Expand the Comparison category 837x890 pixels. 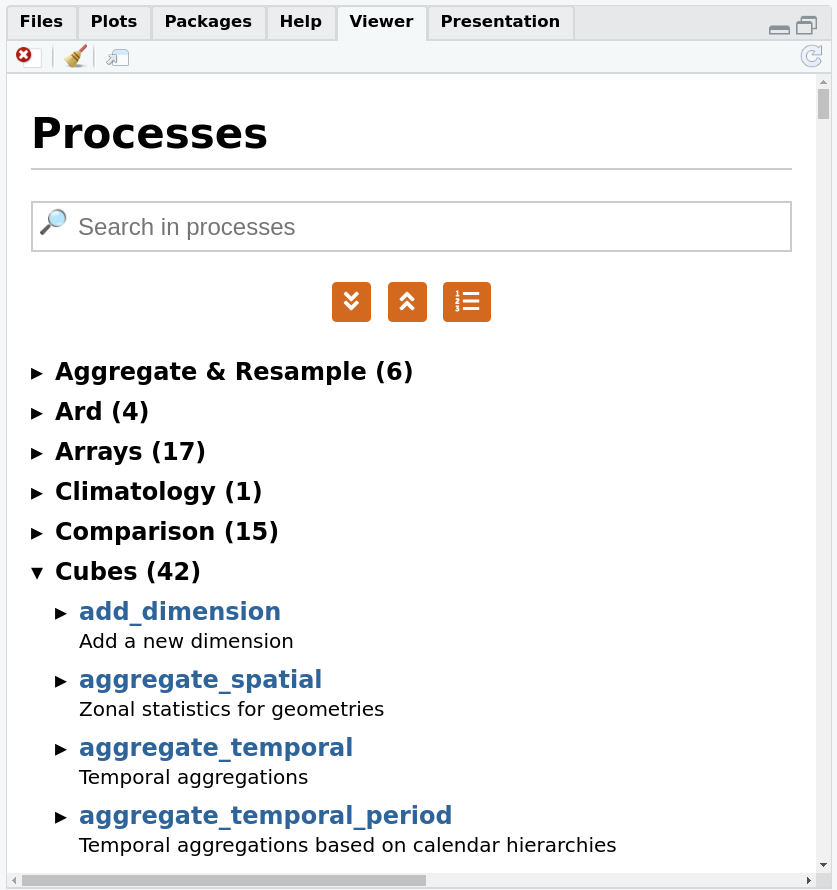coord(38,533)
